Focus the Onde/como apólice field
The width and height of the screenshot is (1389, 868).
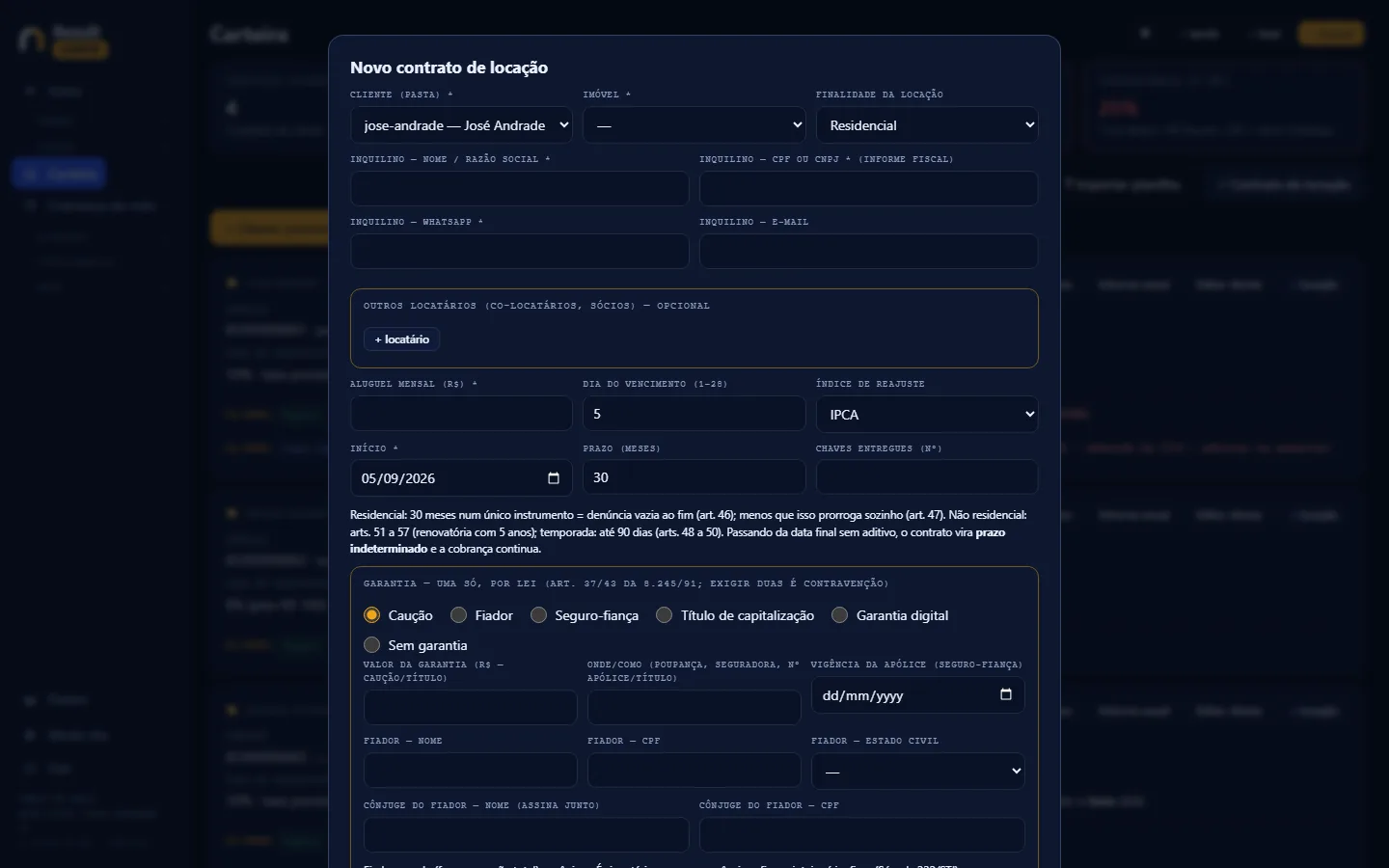tap(694, 708)
